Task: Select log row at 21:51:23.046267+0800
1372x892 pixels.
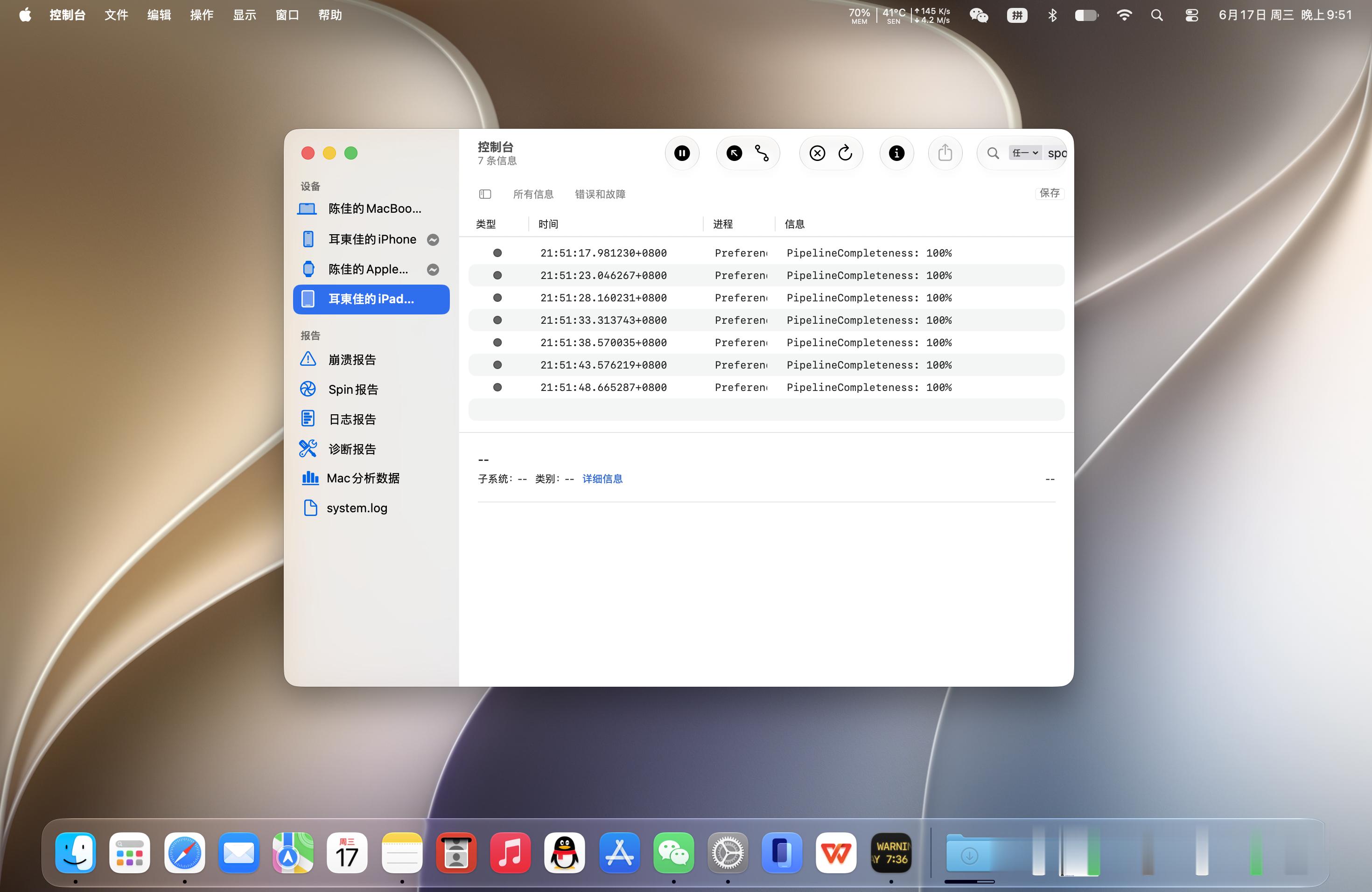Action: tap(766, 275)
